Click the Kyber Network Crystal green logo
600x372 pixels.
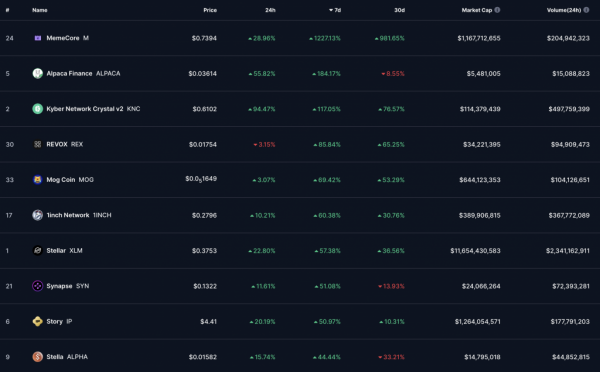[38, 109]
